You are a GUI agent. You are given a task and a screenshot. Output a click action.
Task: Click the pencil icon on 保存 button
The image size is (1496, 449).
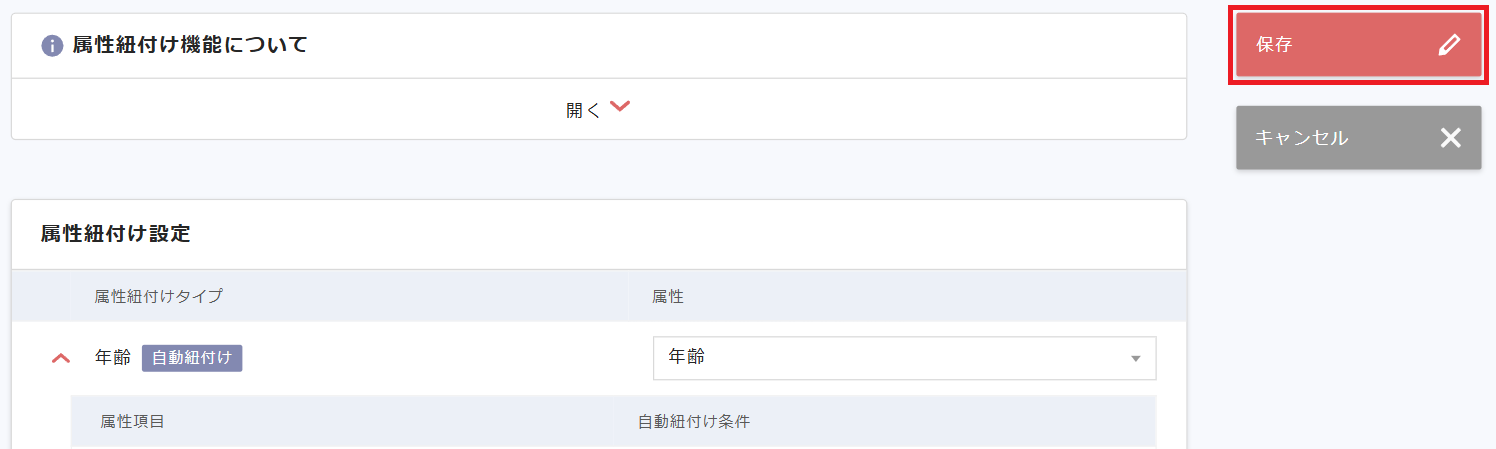[x=1449, y=45]
